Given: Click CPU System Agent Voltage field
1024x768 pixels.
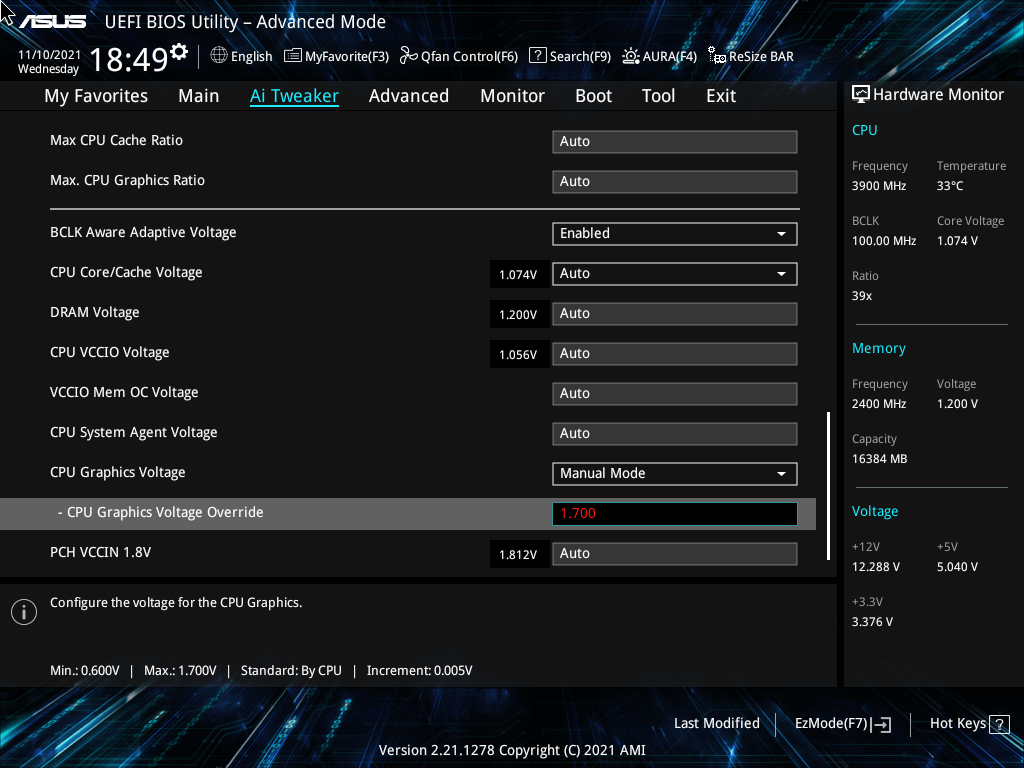Looking at the screenshot, I should (675, 434).
